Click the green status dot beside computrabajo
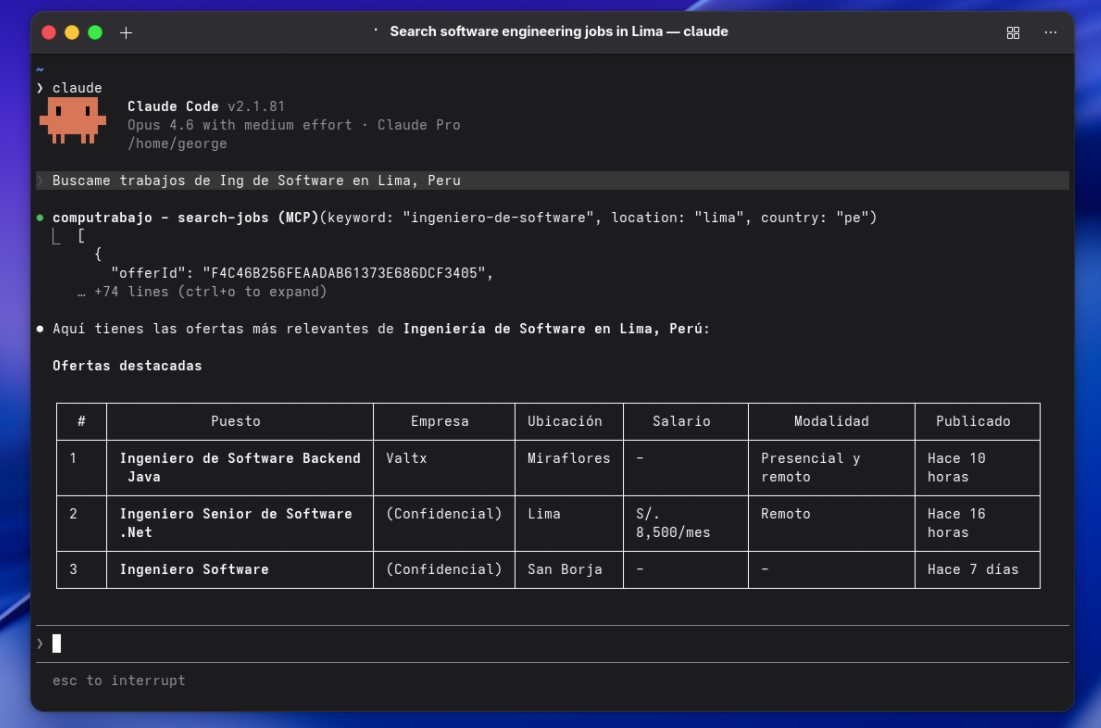 (40, 217)
